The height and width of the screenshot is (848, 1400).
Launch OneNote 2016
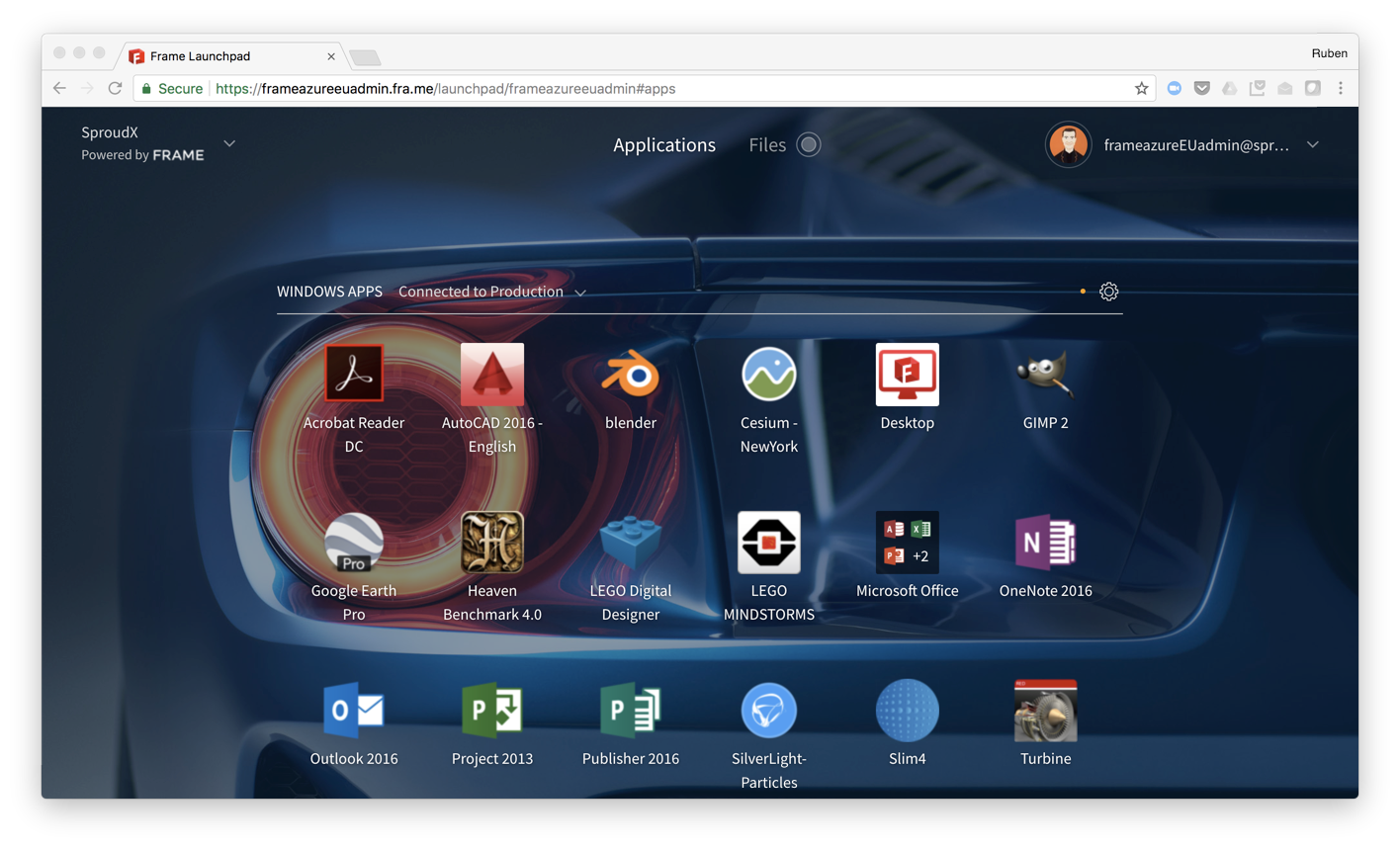[x=1046, y=543]
